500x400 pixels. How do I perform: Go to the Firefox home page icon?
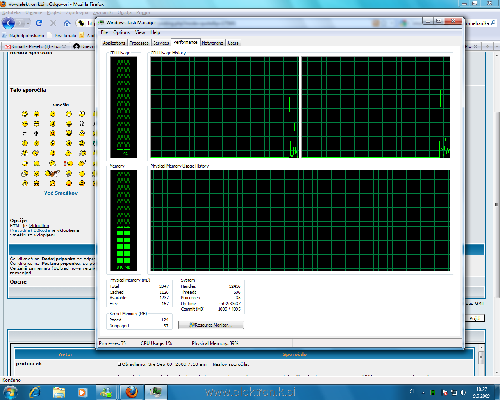(x=67, y=23)
